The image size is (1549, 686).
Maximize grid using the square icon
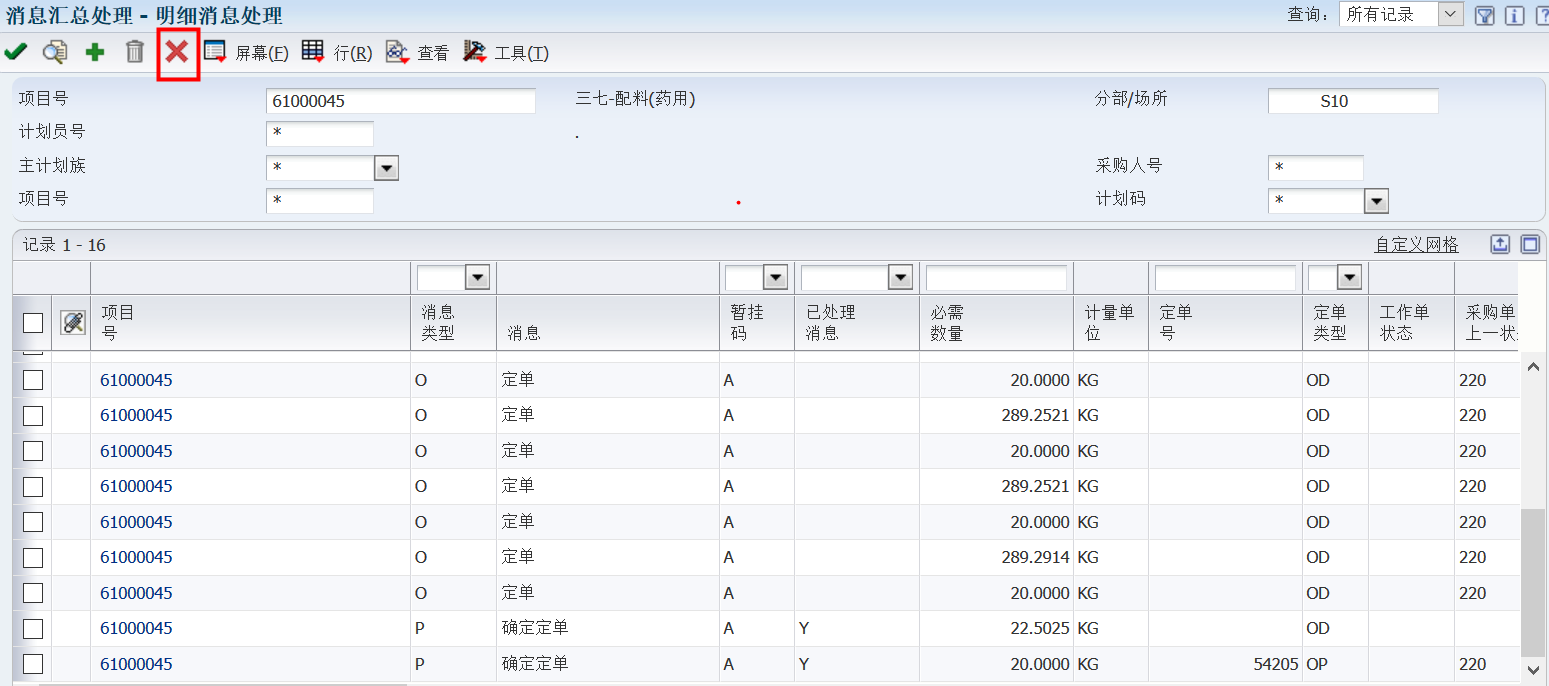1529,244
